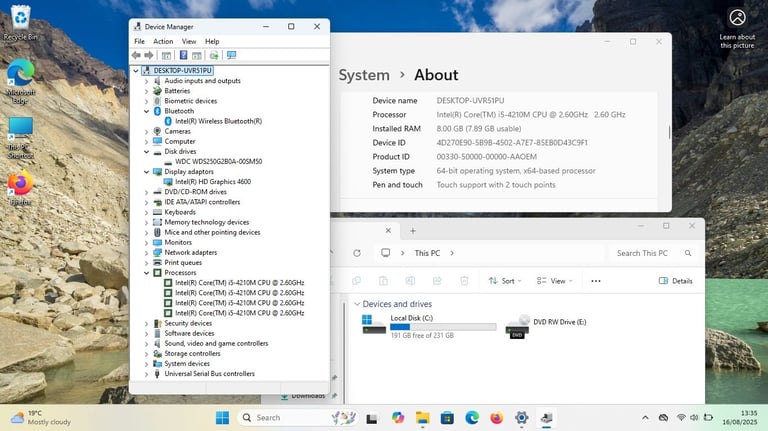Collapse the Disk drives node
Screen dimensions: 768x431
click(x=146, y=152)
